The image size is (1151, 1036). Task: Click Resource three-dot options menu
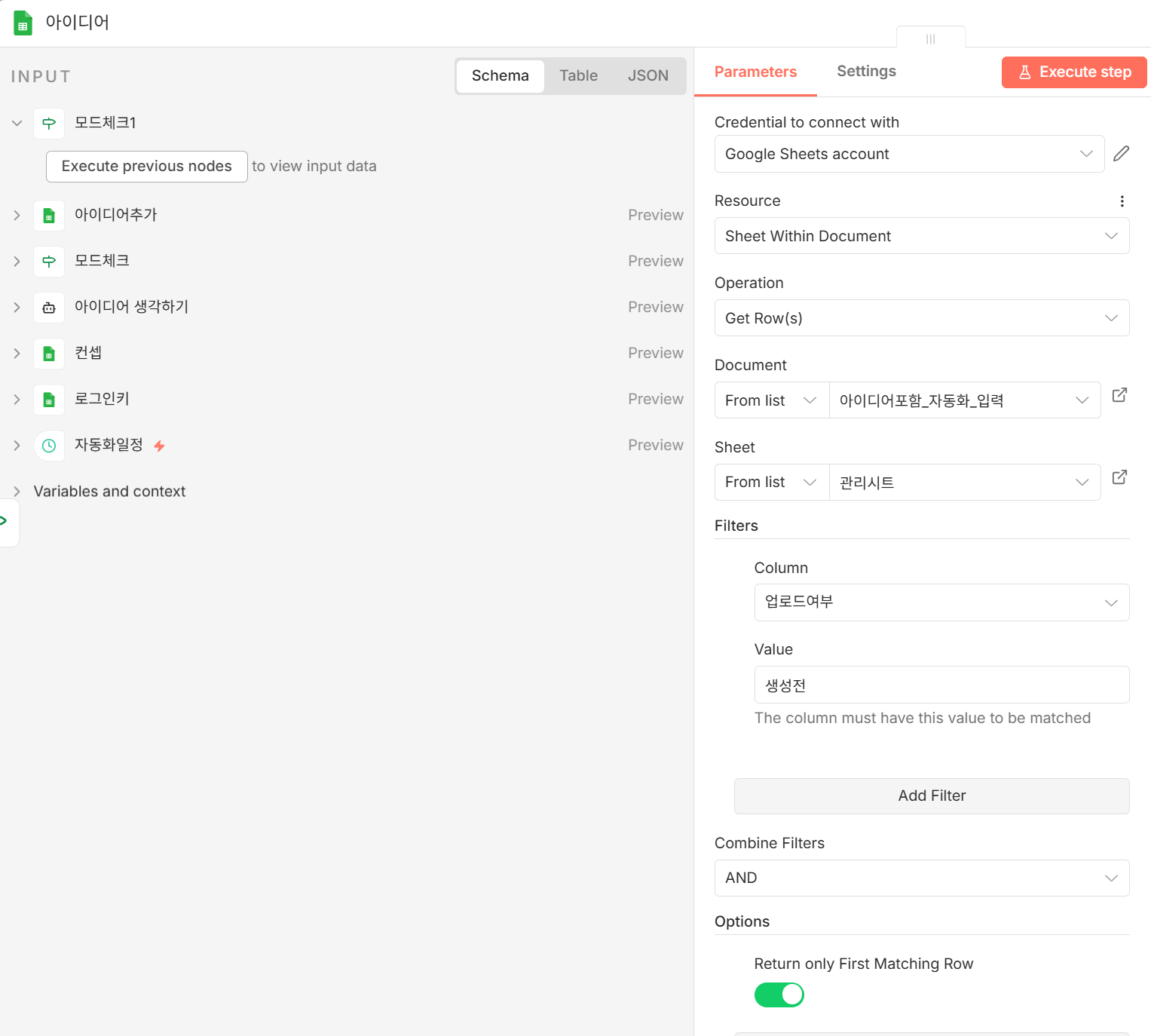point(1122,201)
